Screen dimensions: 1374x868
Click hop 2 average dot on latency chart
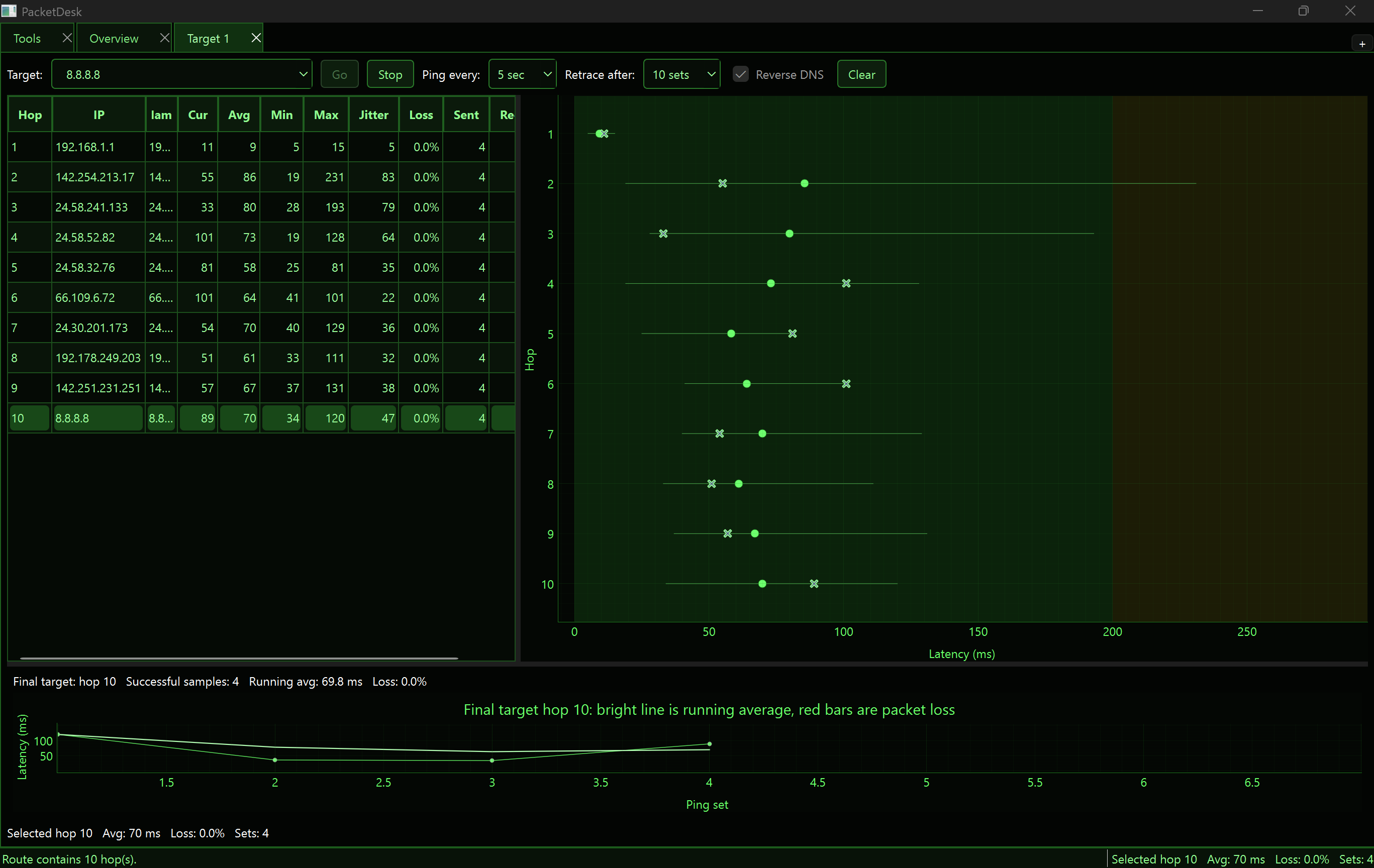(x=804, y=184)
